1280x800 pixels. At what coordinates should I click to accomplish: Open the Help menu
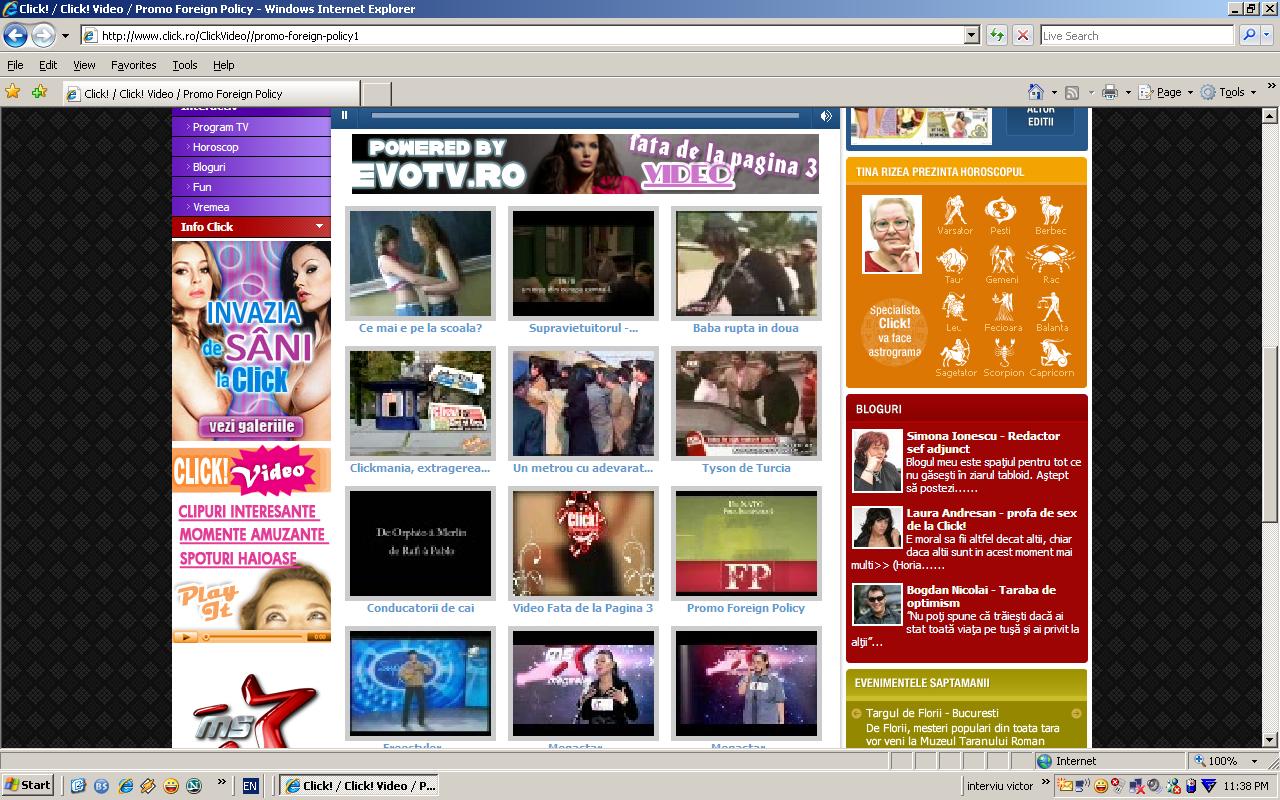pos(223,65)
